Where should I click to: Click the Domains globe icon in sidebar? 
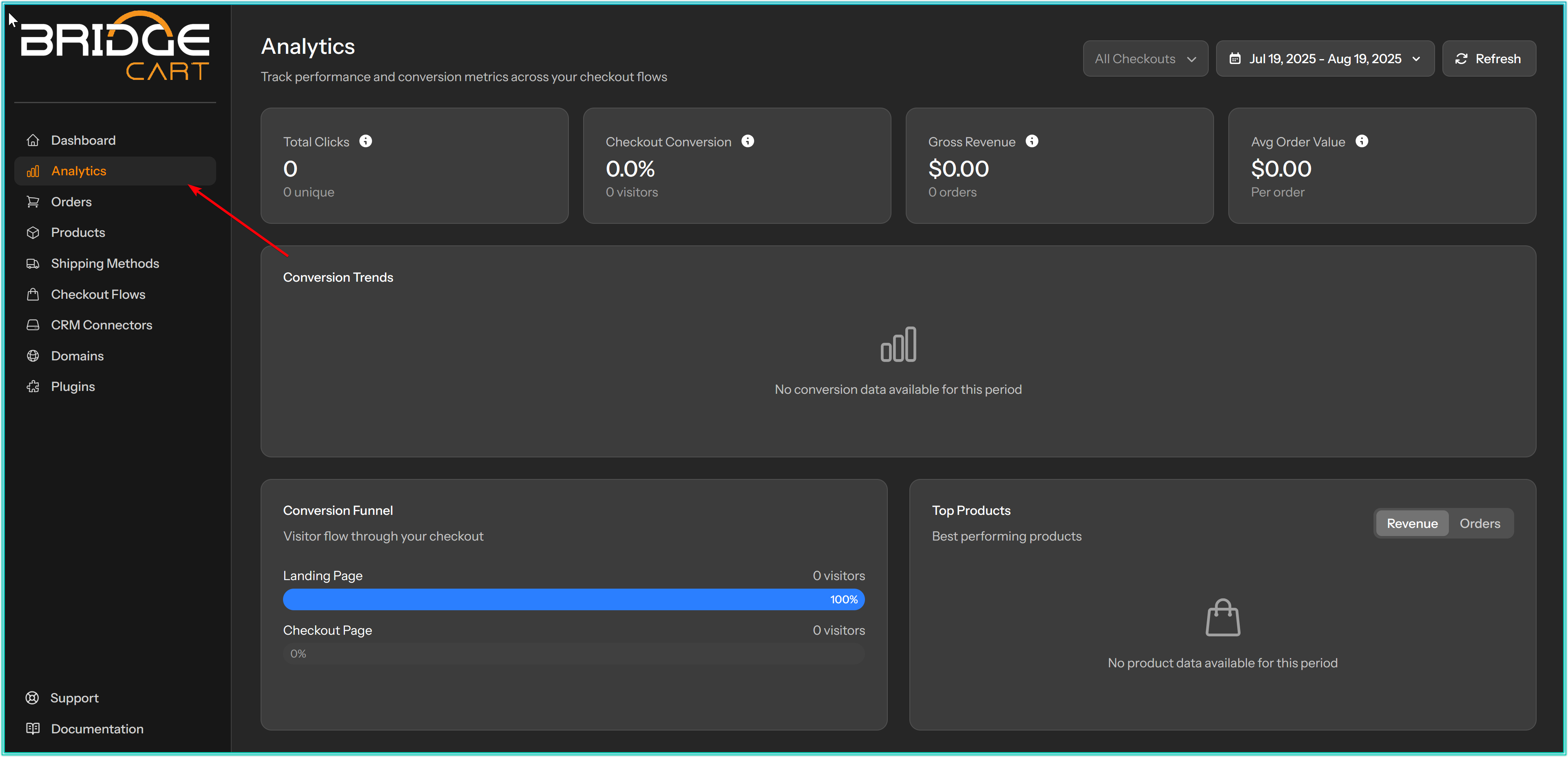33,356
